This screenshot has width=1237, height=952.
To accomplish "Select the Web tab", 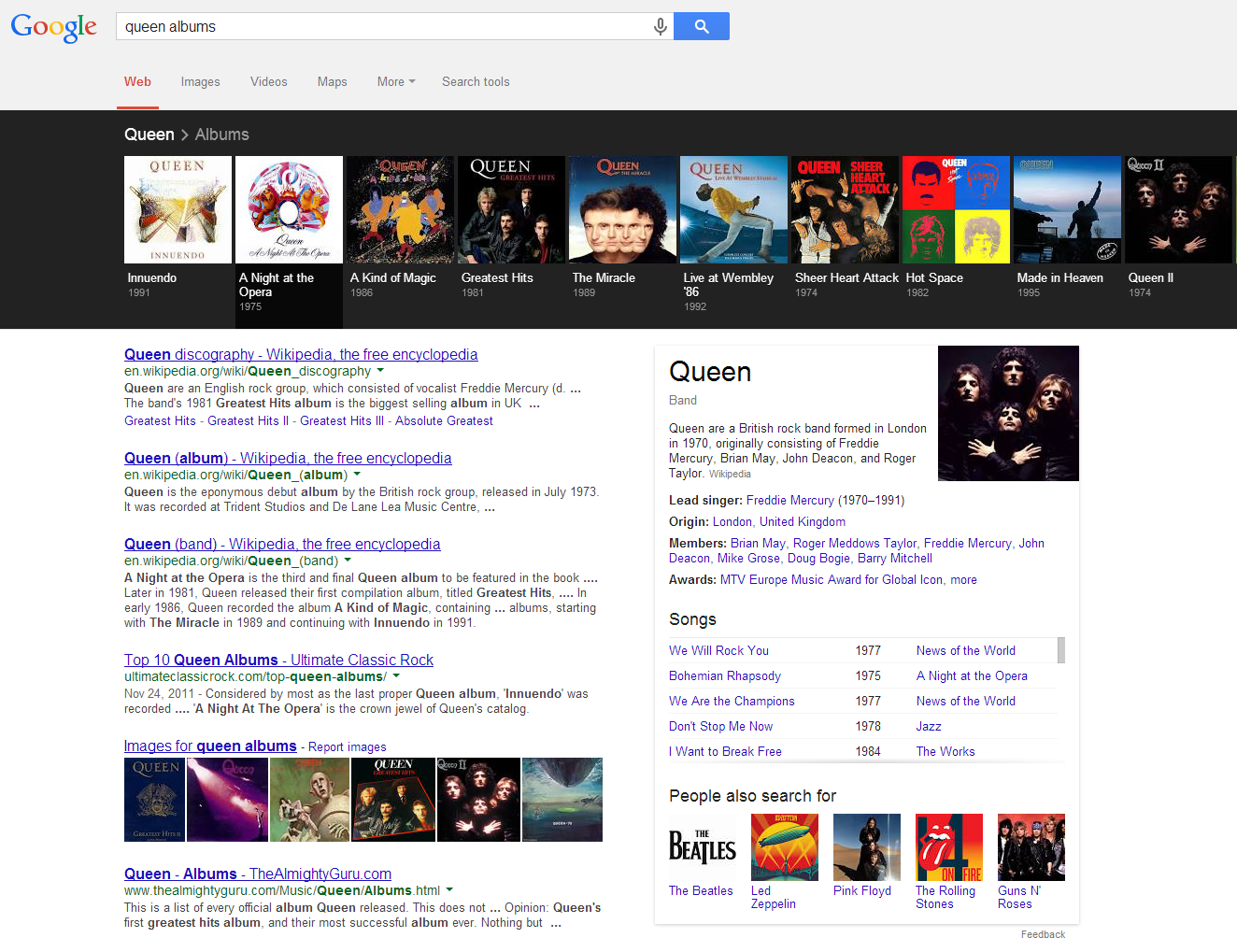I will click(x=137, y=82).
